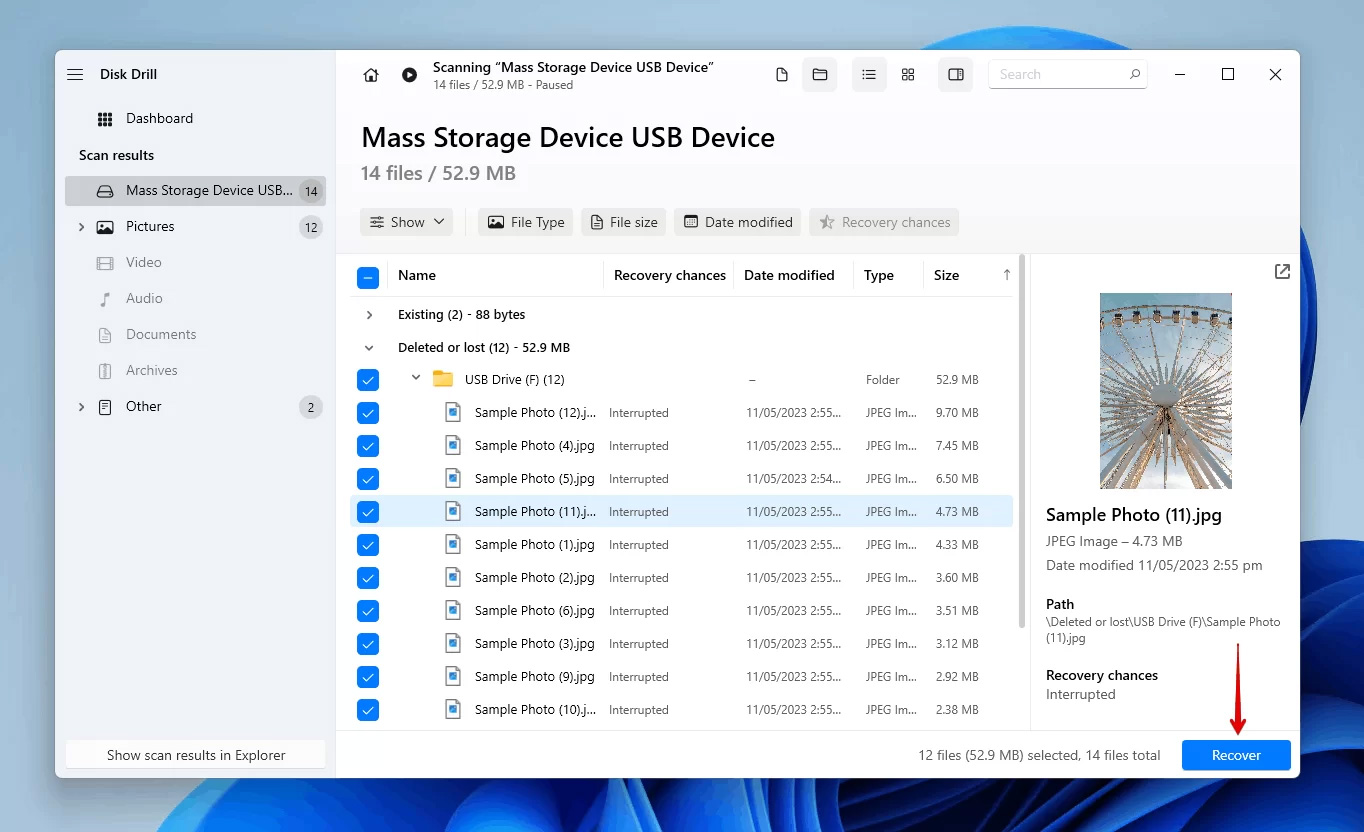Click Show scan results in Explorer
Viewport: 1364px width, 832px height.
click(196, 755)
